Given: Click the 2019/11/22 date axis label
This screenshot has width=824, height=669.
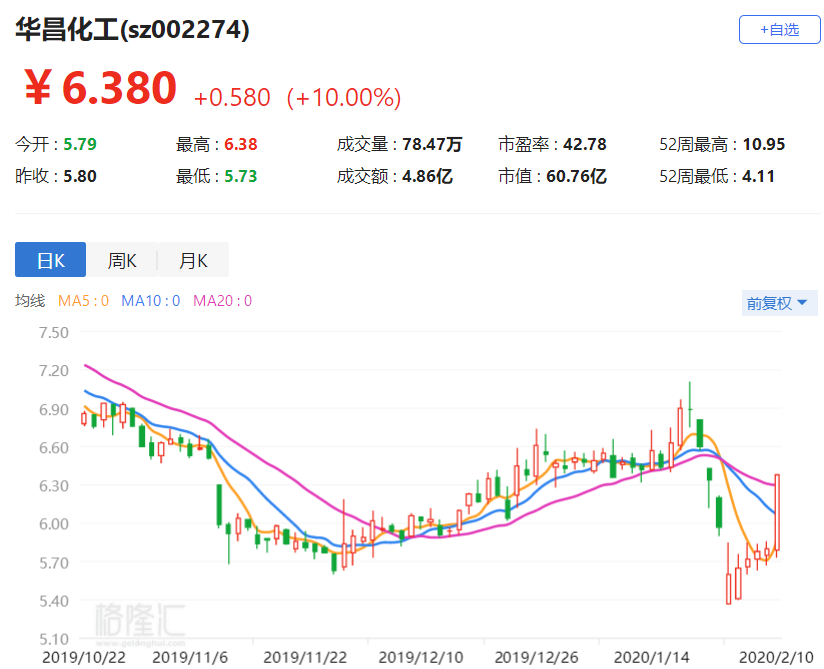Looking at the screenshot, I should (305, 657).
